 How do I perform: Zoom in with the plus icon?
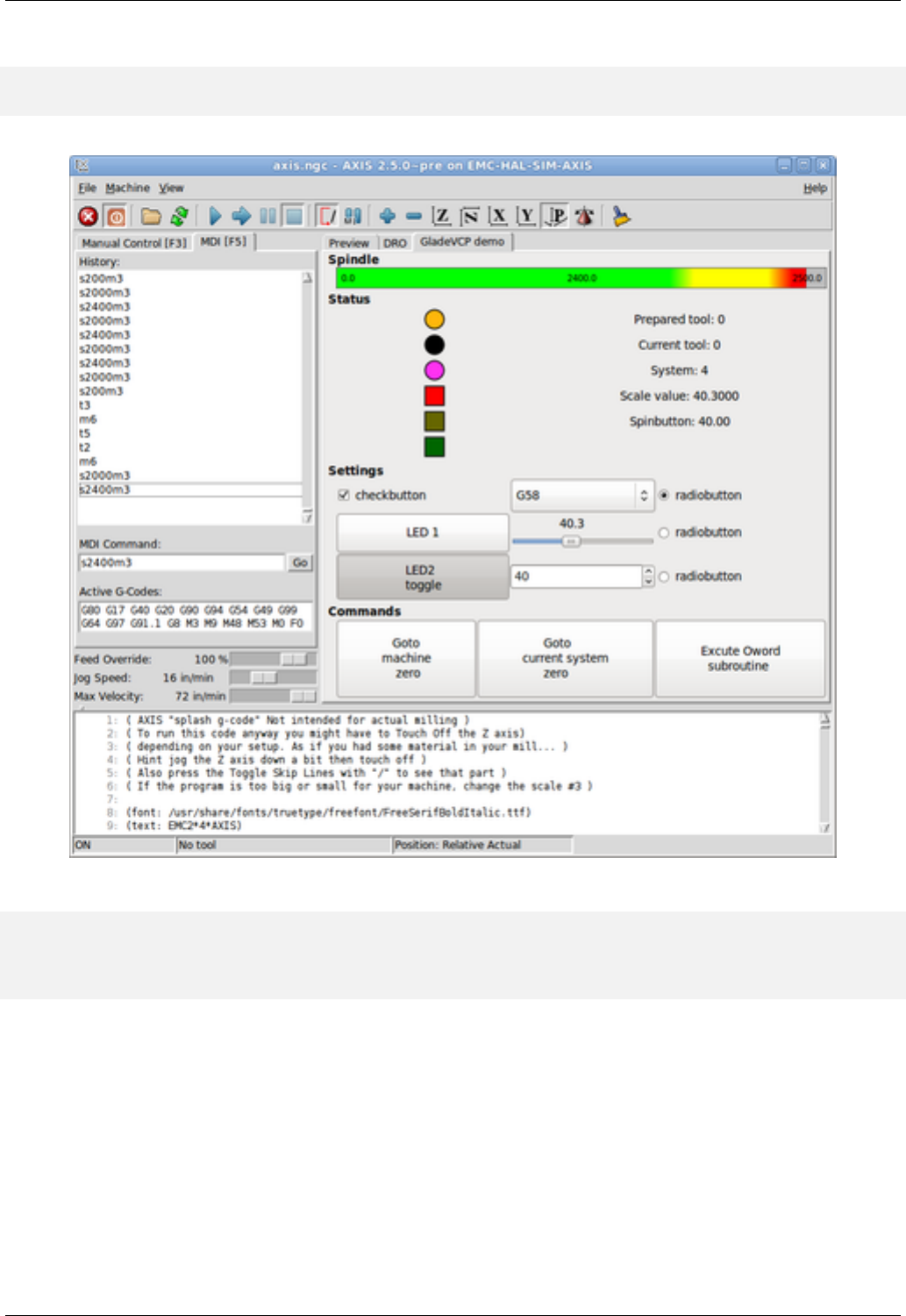pyautogui.click(x=387, y=216)
